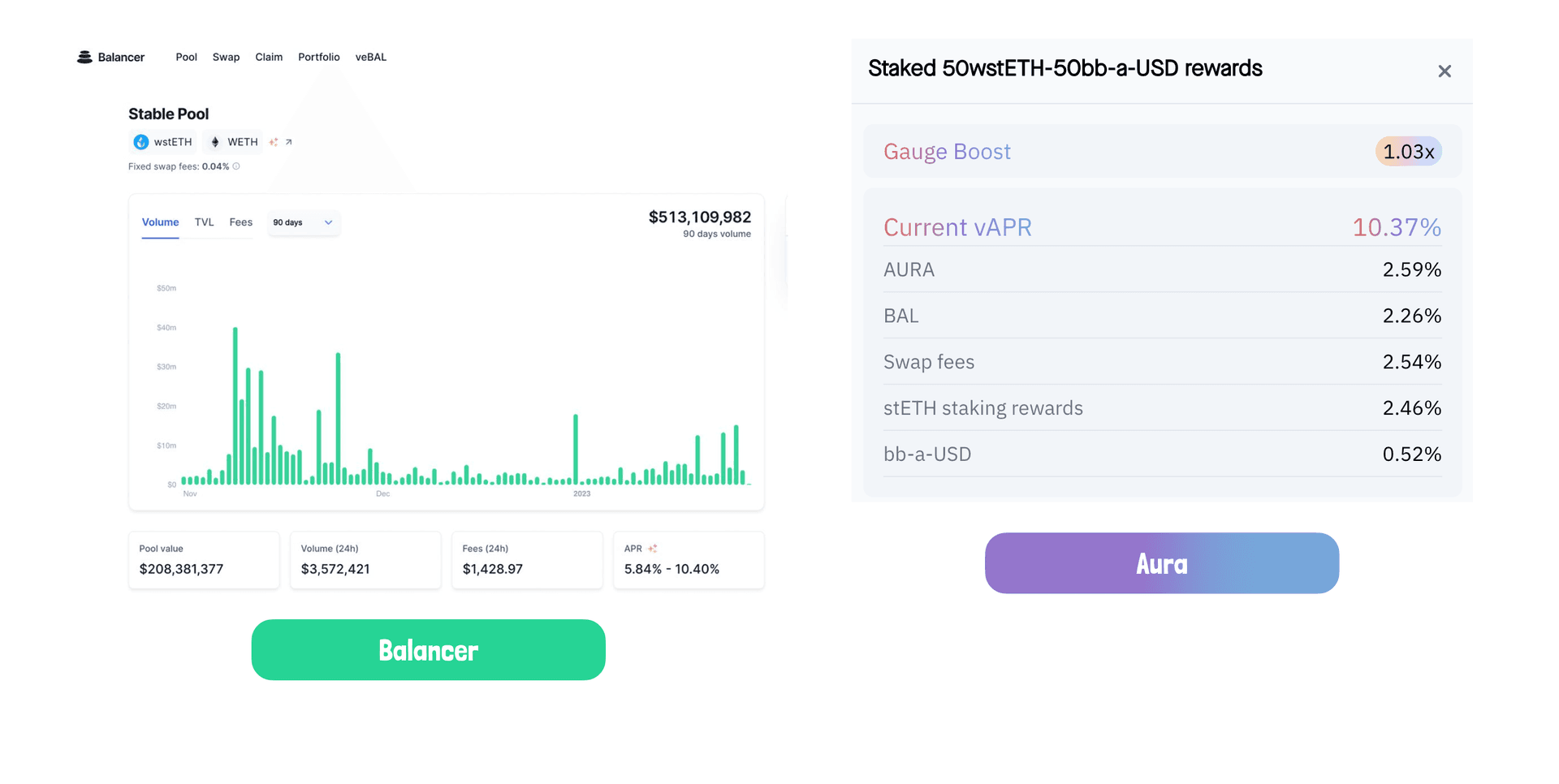Select the Volume chart tab
1559x784 pixels.
click(x=160, y=222)
